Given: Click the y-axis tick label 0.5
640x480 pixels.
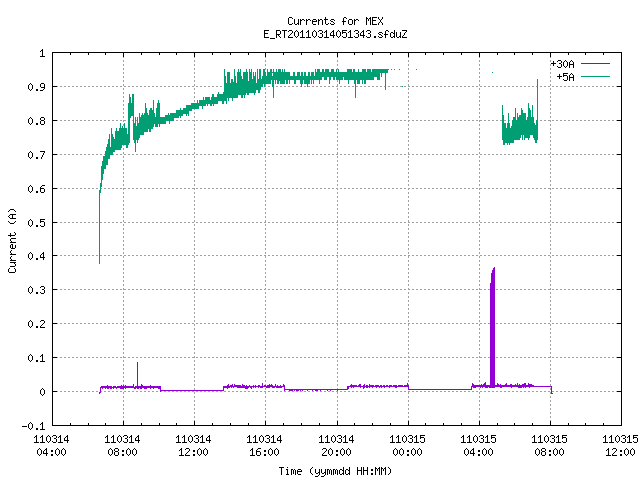Looking at the screenshot, I should [x=36, y=222].
